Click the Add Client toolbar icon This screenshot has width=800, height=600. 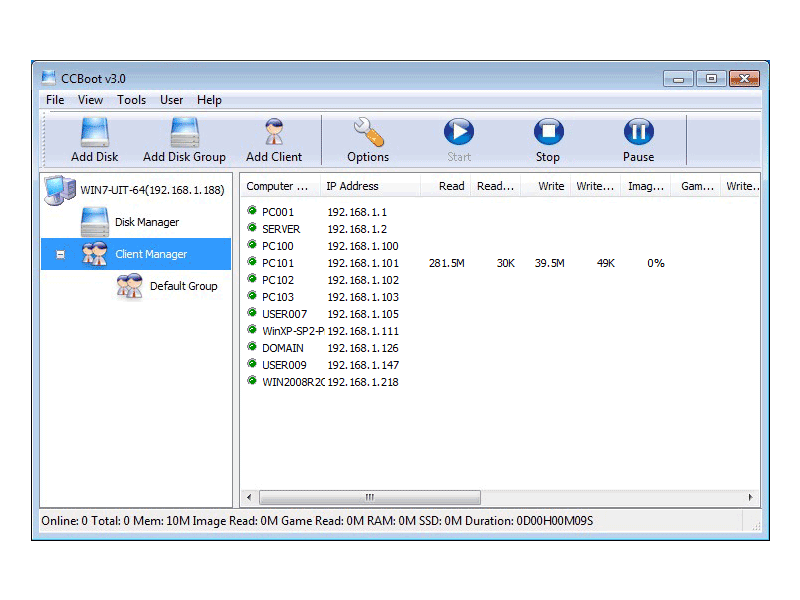tap(274, 132)
